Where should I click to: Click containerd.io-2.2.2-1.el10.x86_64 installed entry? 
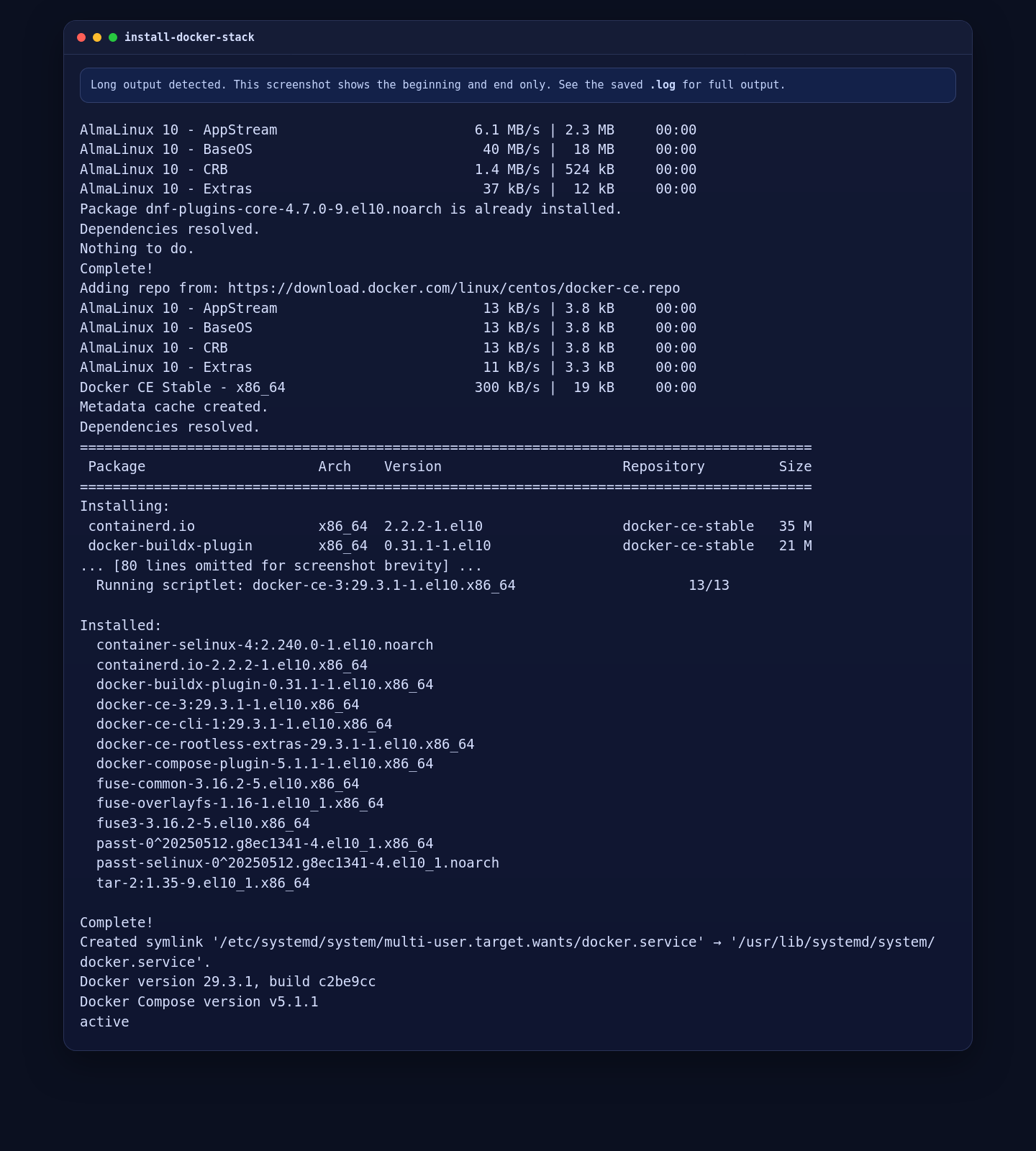(x=232, y=665)
